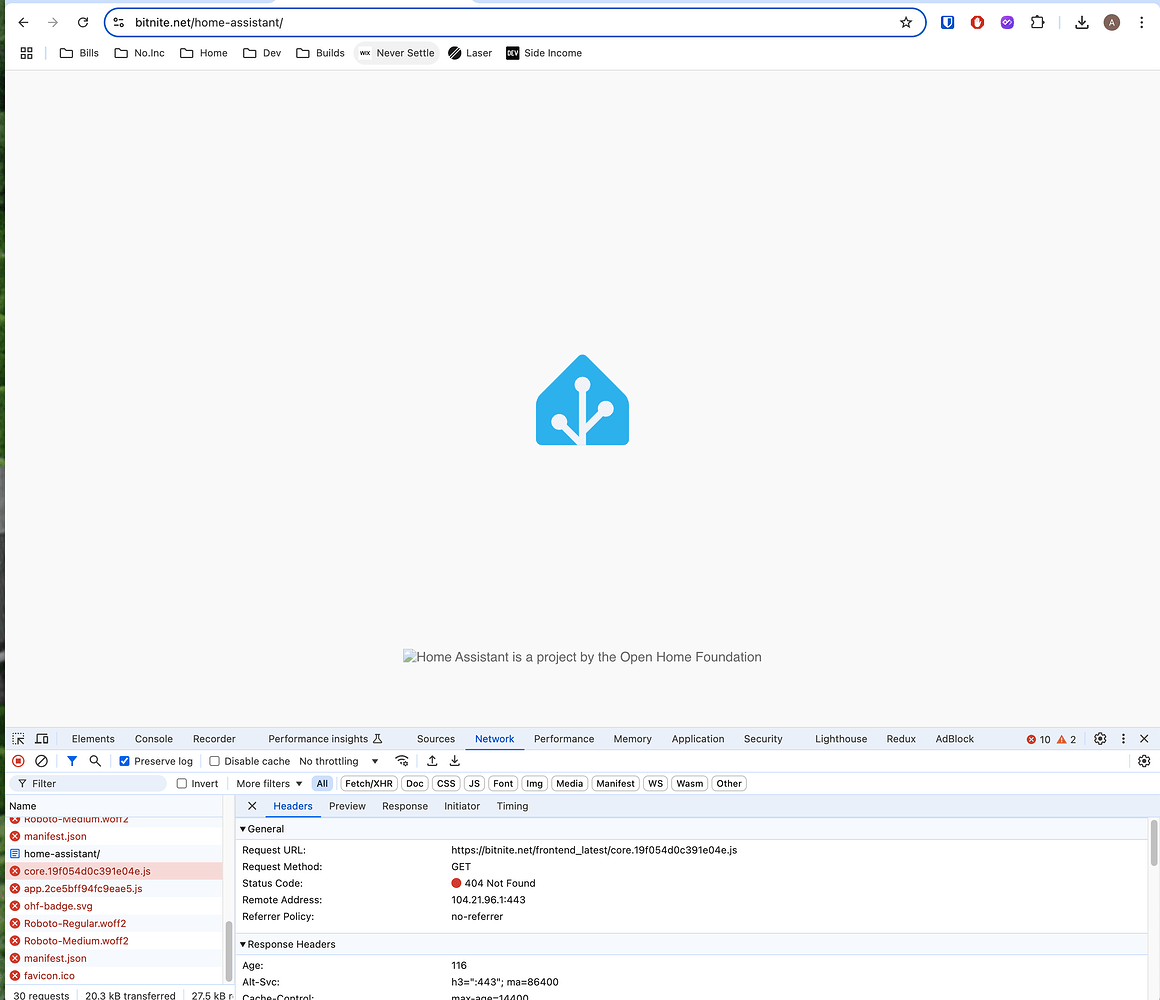Image resolution: width=1160 pixels, height=1000 pixels.
Task: Export HAR file using the download arrow icon
Action: pyautogui.click(x=454, y=761)
